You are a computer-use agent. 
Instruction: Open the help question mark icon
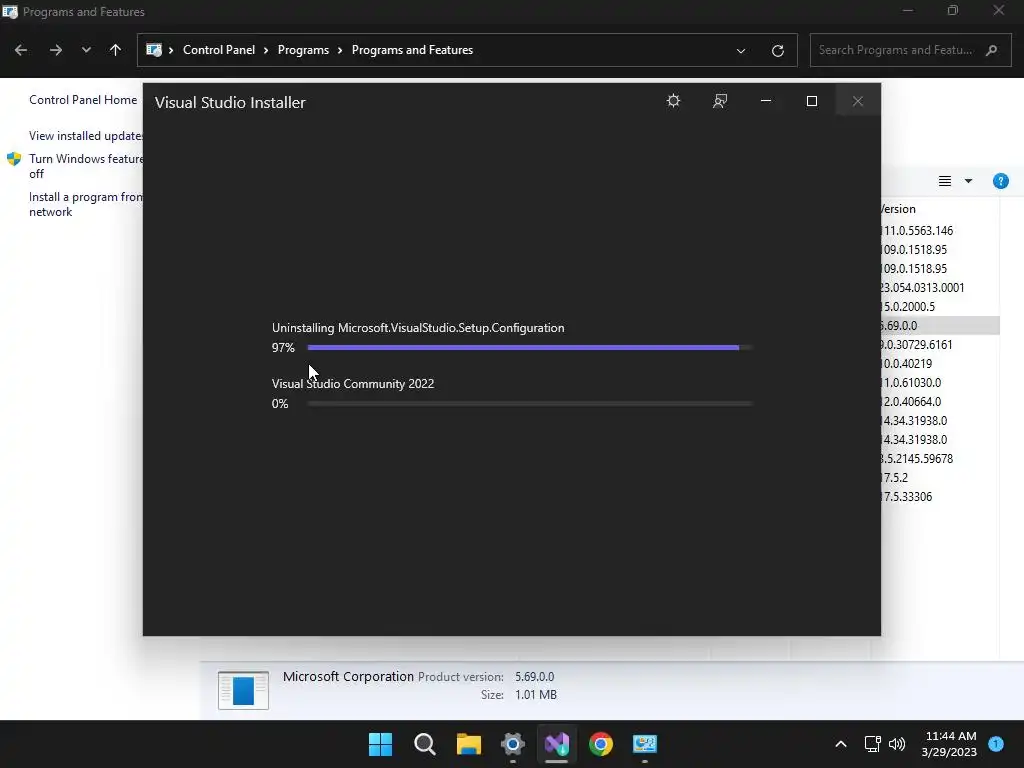(x=1000, y=182)
